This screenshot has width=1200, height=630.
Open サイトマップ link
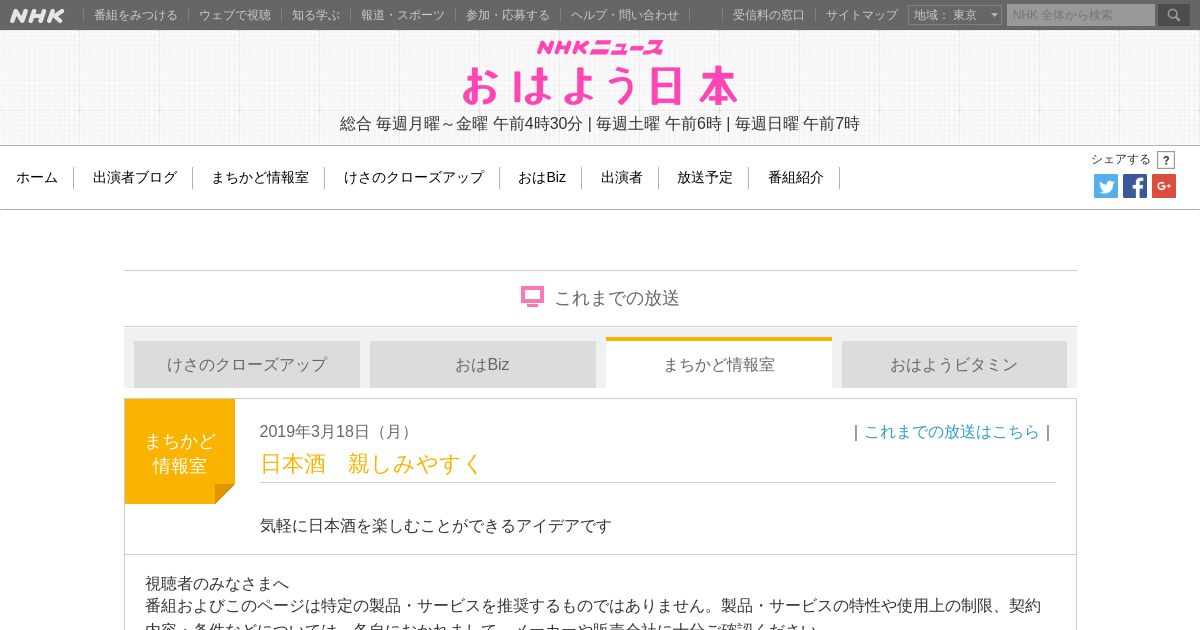[862, 15]
